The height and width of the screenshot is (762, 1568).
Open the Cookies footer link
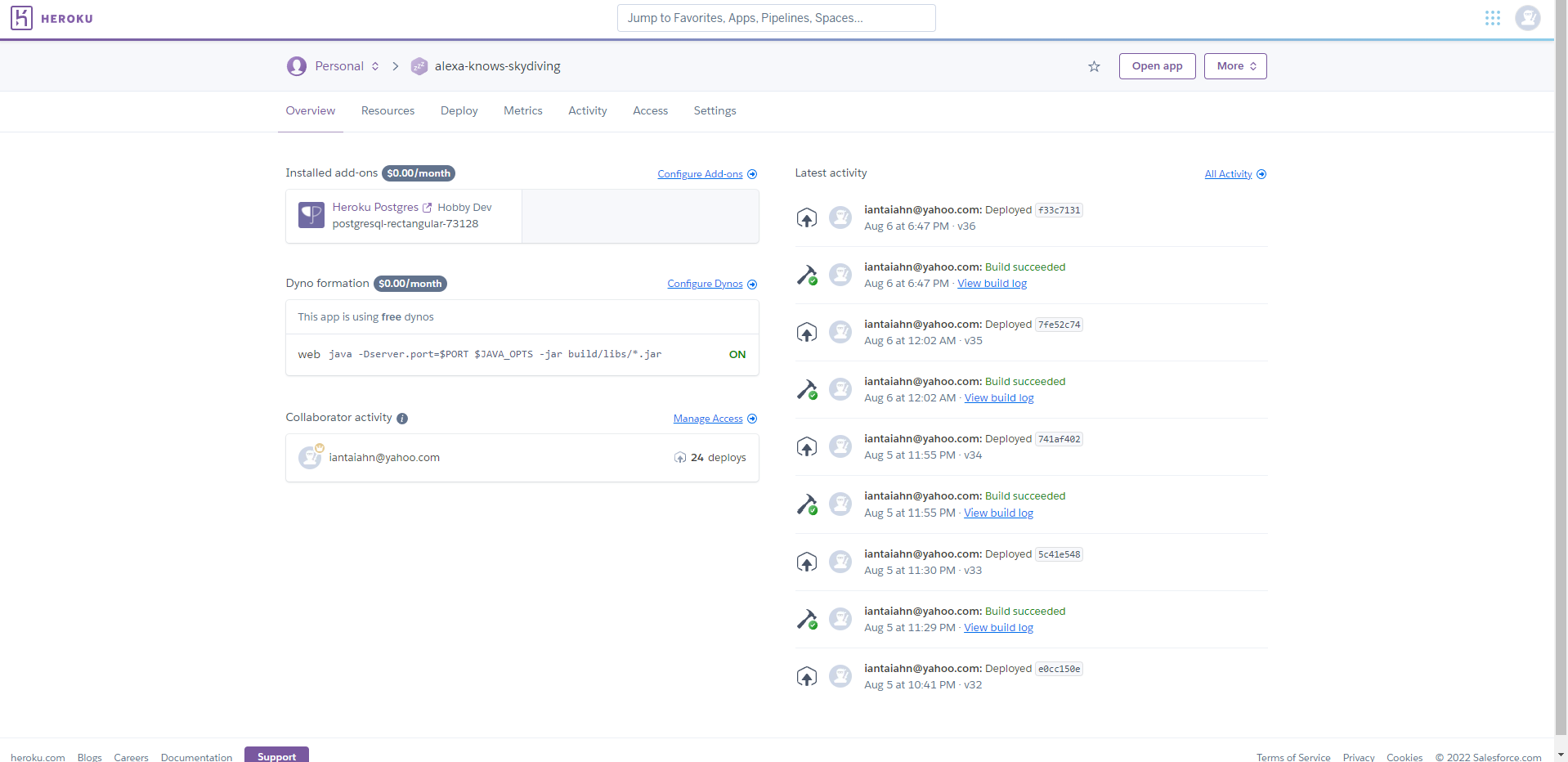pyautogui.click(x=1404, y=758)
